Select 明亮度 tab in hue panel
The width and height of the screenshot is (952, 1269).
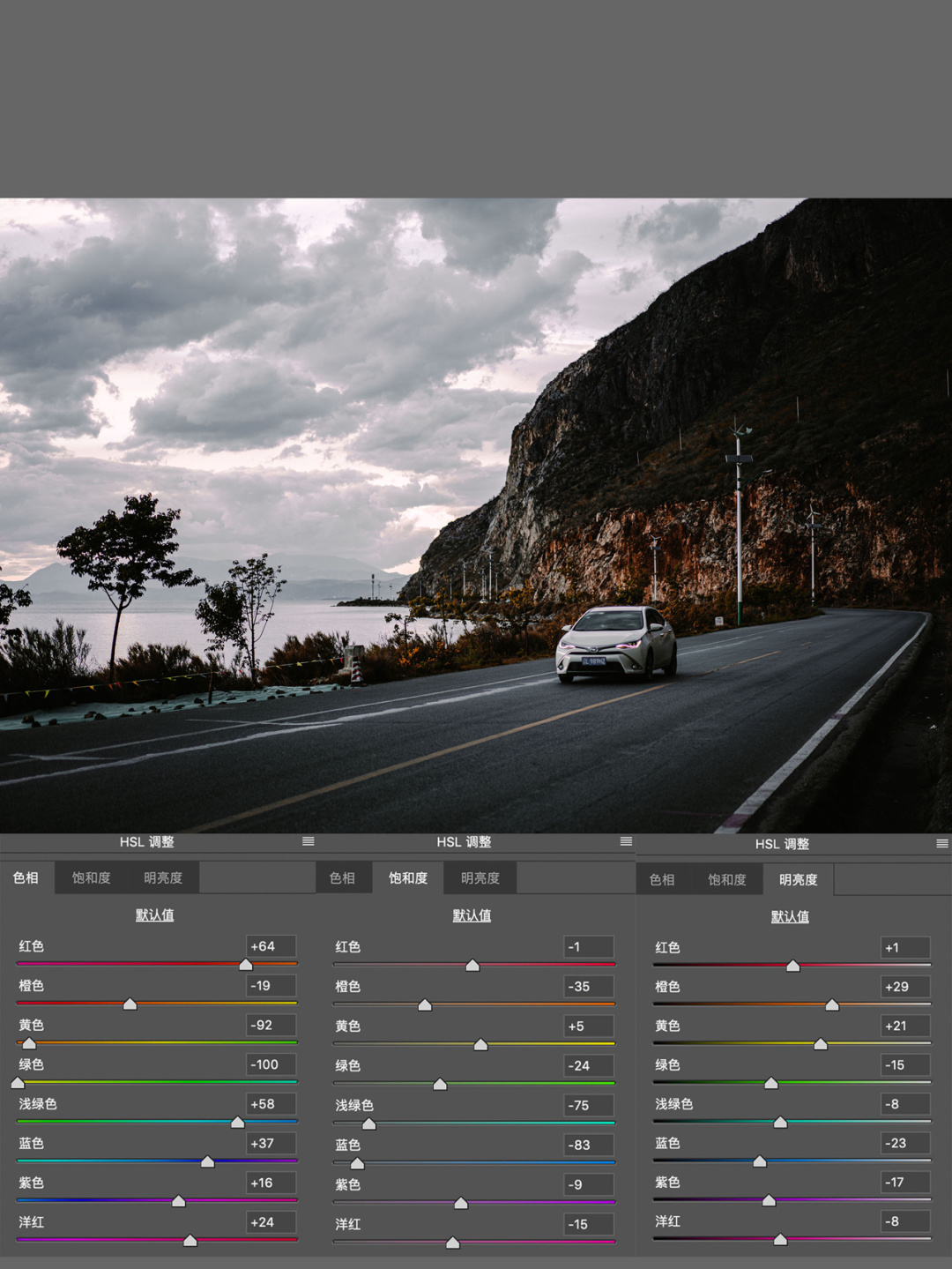(x=163, y=877)
